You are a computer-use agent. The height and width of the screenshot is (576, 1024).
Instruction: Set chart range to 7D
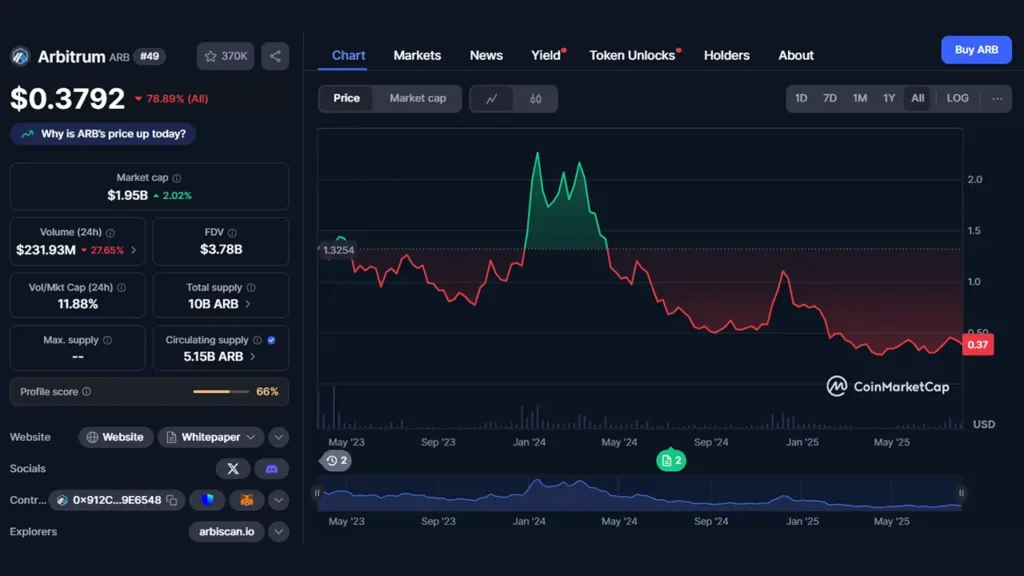(x=830, y=99)
